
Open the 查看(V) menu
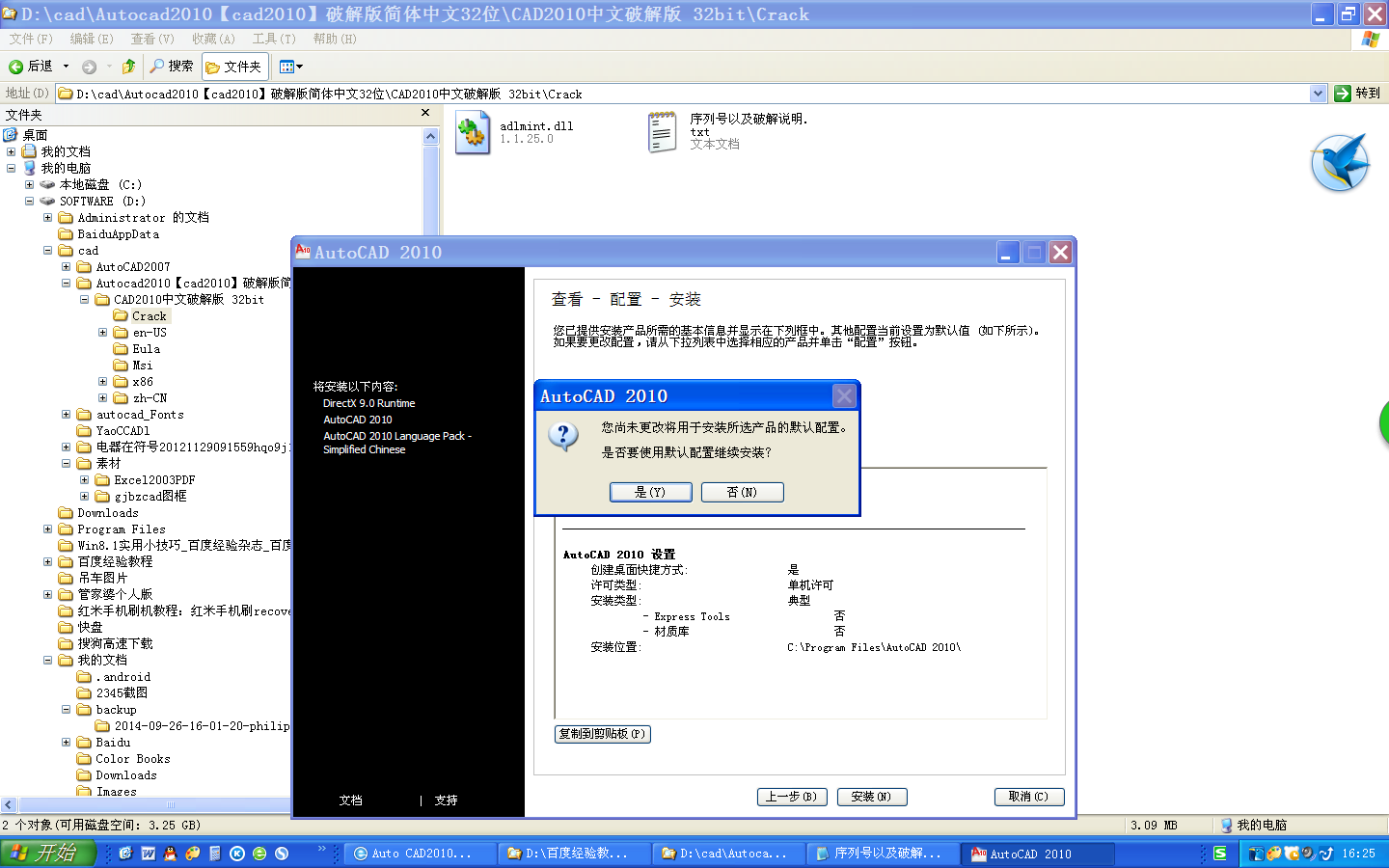tap(152, 39)
